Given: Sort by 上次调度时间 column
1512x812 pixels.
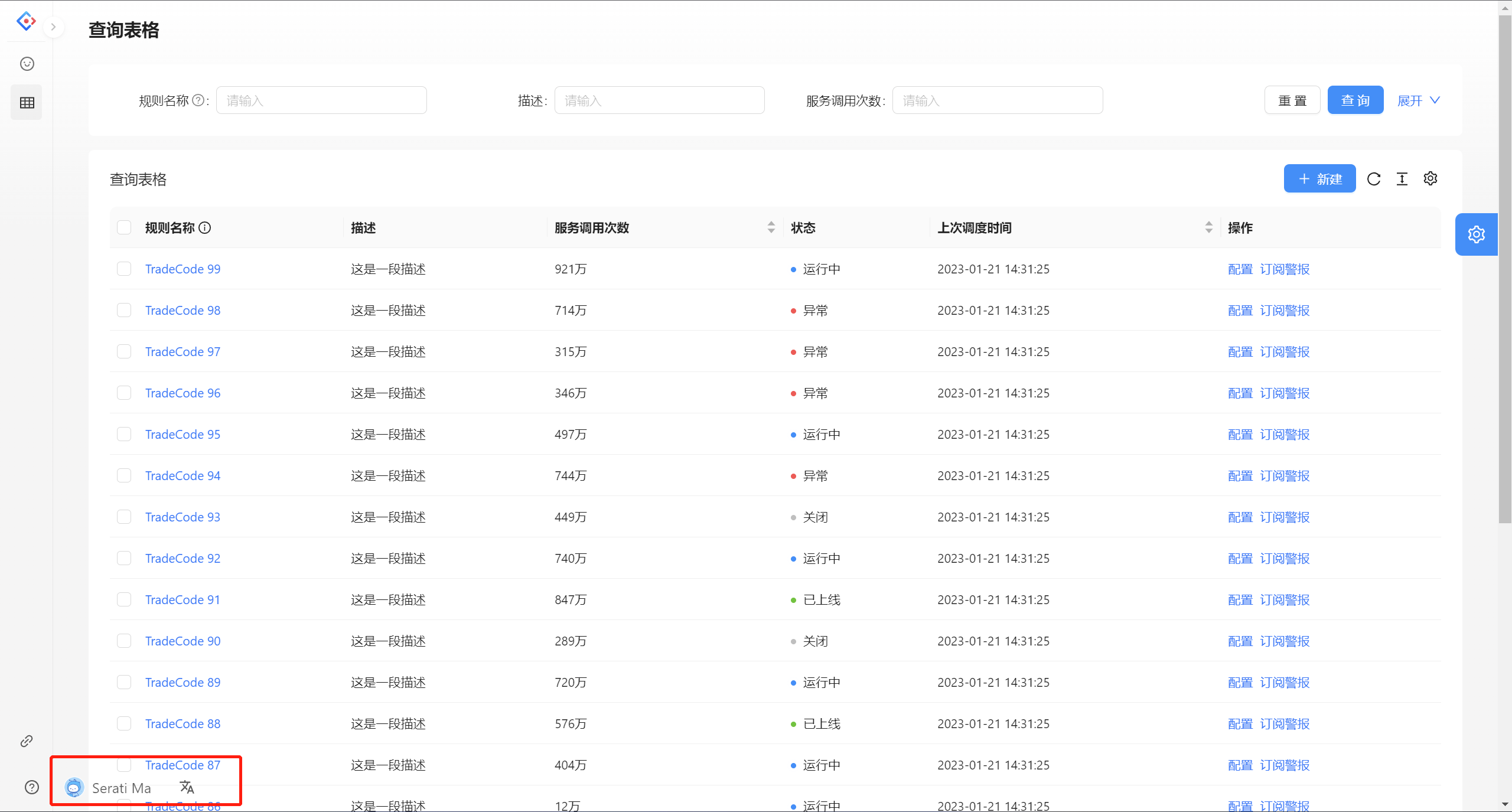Looking at the screenshot, I should [x=1209, y=227].
